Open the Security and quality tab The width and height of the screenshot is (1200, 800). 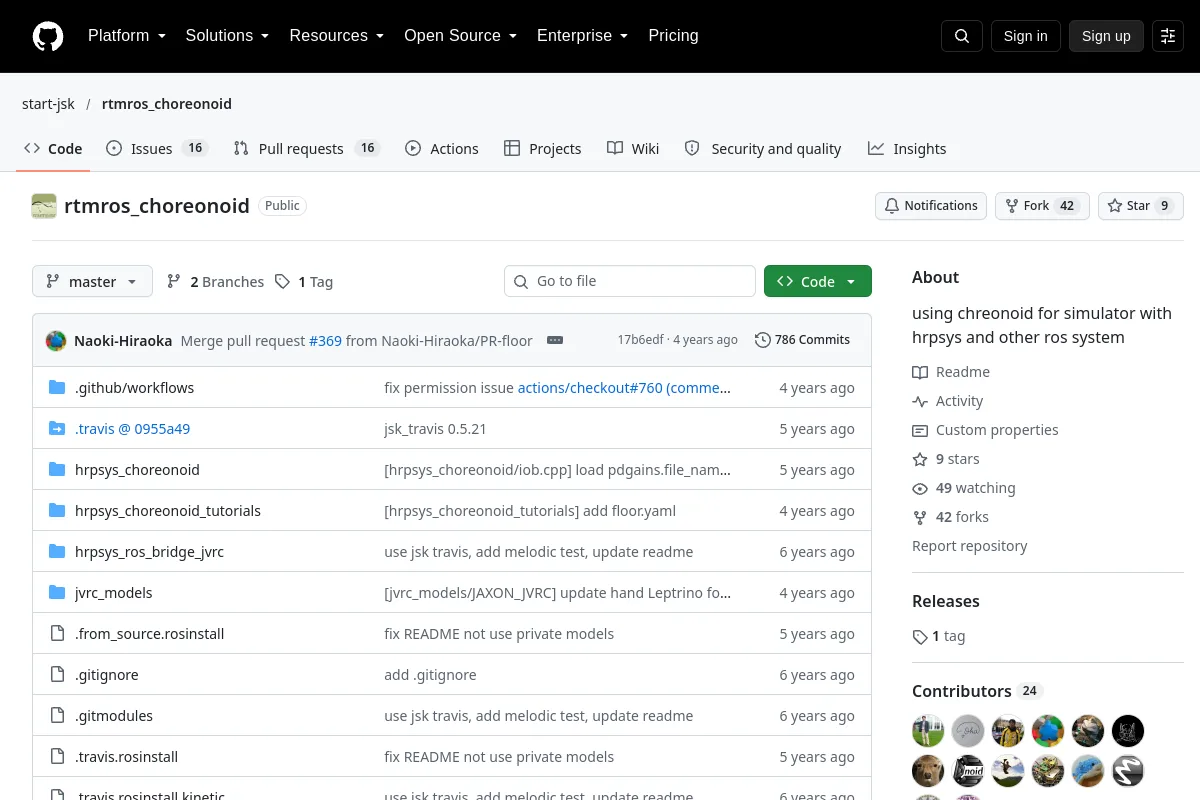pos(763,149)
